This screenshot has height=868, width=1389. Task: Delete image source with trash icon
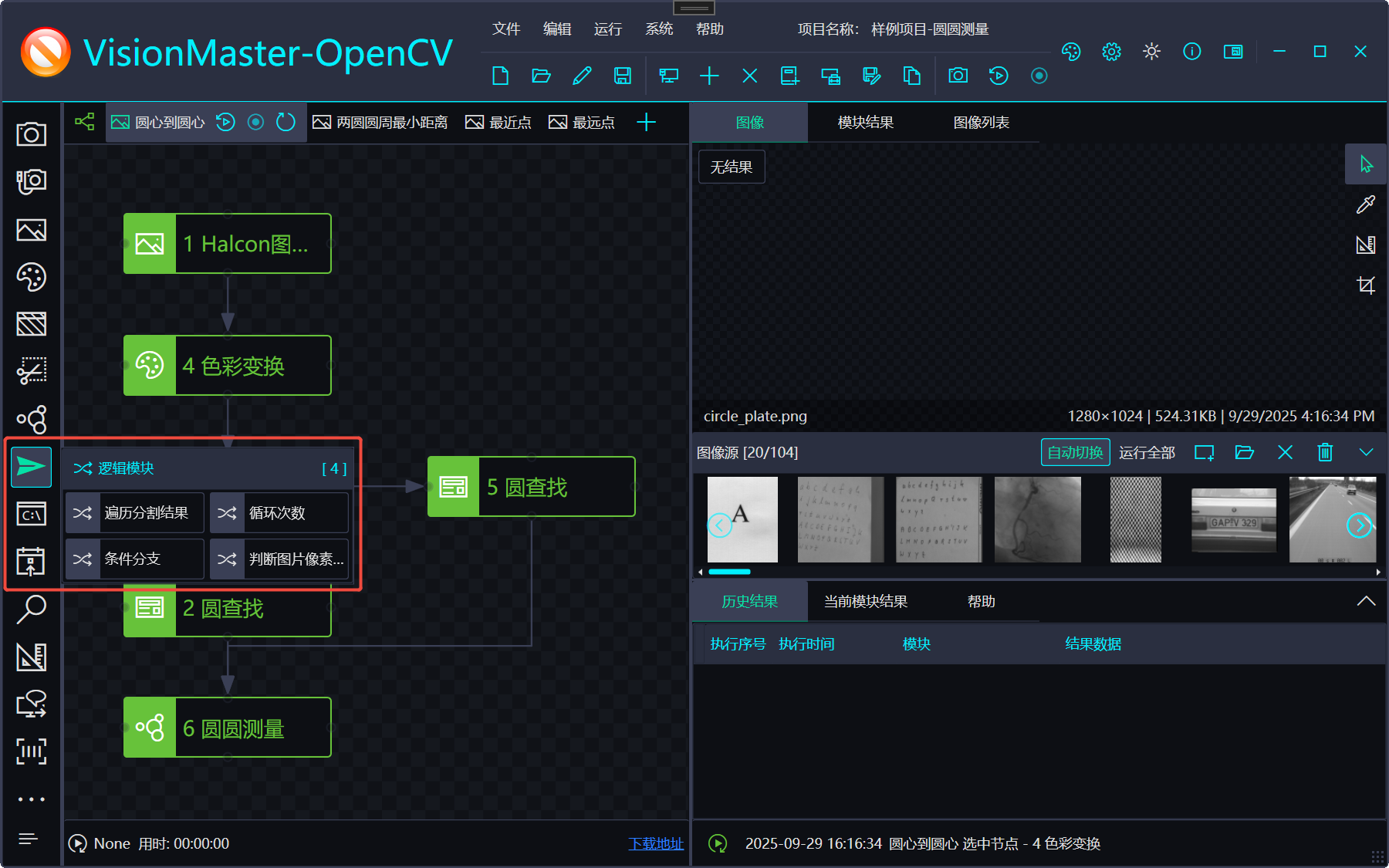pyautogui.click(x=1325, y=452)
